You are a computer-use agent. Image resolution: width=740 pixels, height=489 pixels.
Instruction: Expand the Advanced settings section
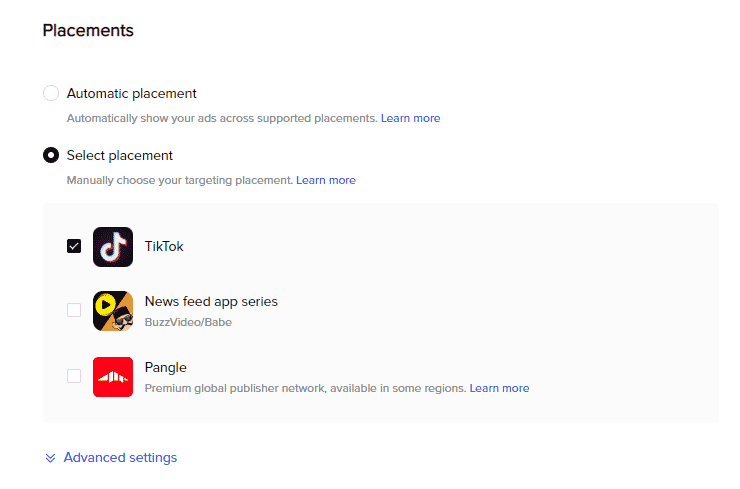[120, 457]
